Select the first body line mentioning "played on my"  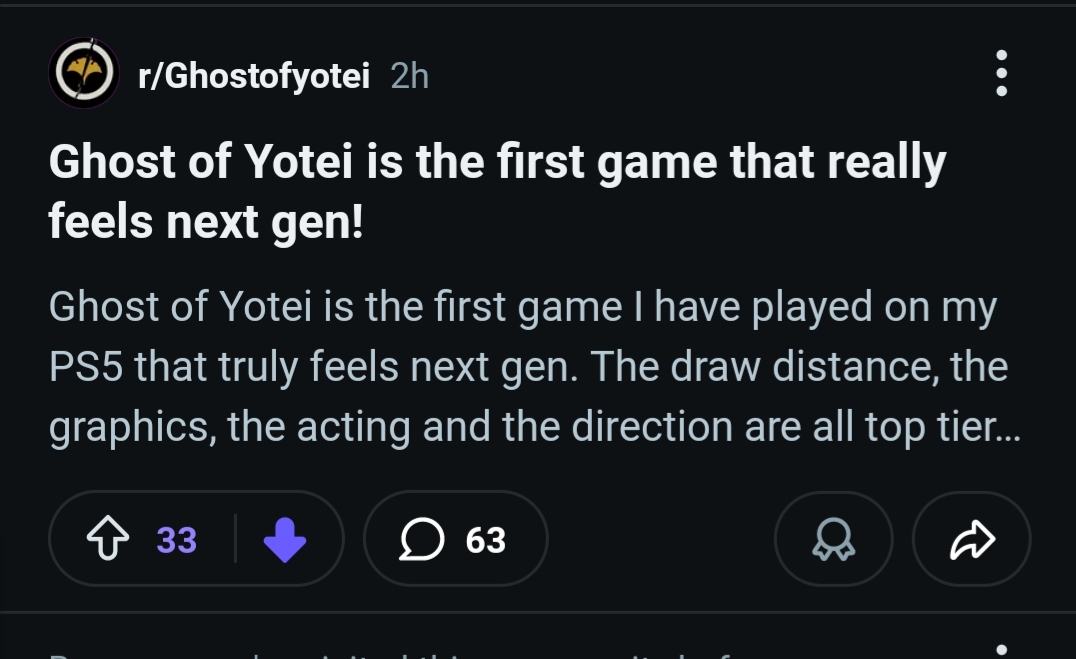tap(522, 308)
